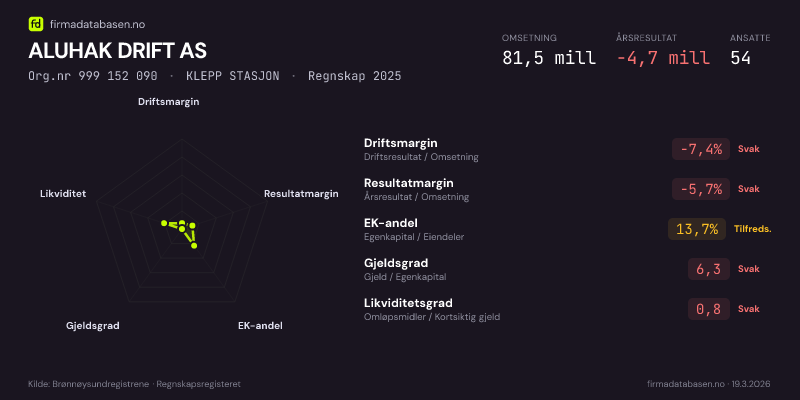Click the Gjeldsgrad axis label on radar chart
The height and width of the screenshot is (400, 800).
click(93, 326)
